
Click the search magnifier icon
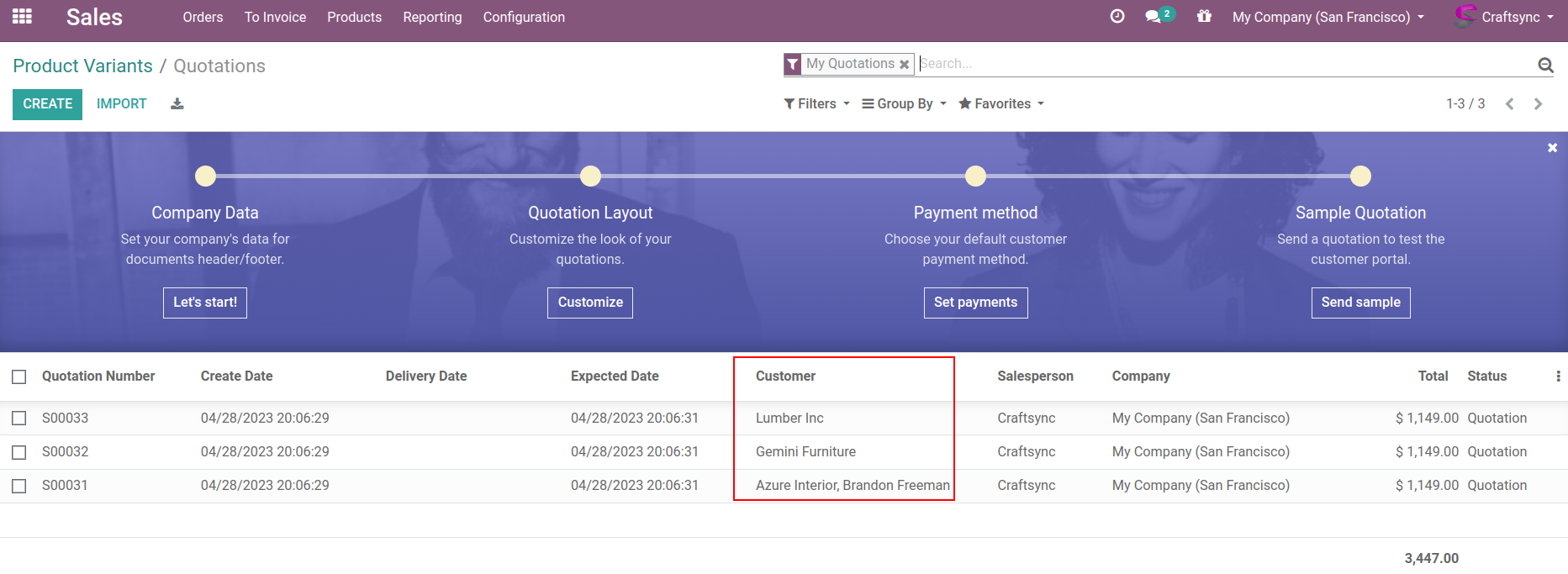1545,65
